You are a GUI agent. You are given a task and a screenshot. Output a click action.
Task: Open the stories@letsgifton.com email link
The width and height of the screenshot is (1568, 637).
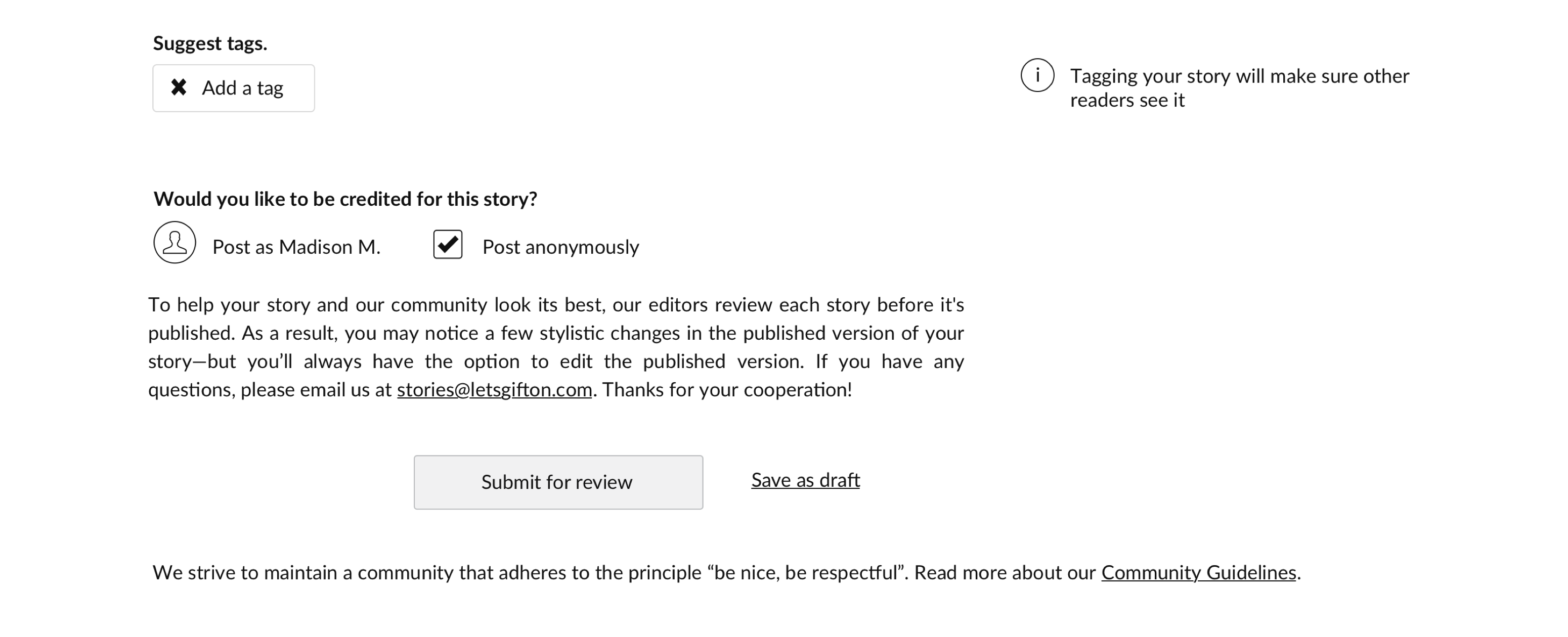pyautogui.click(x=494, y=389)
